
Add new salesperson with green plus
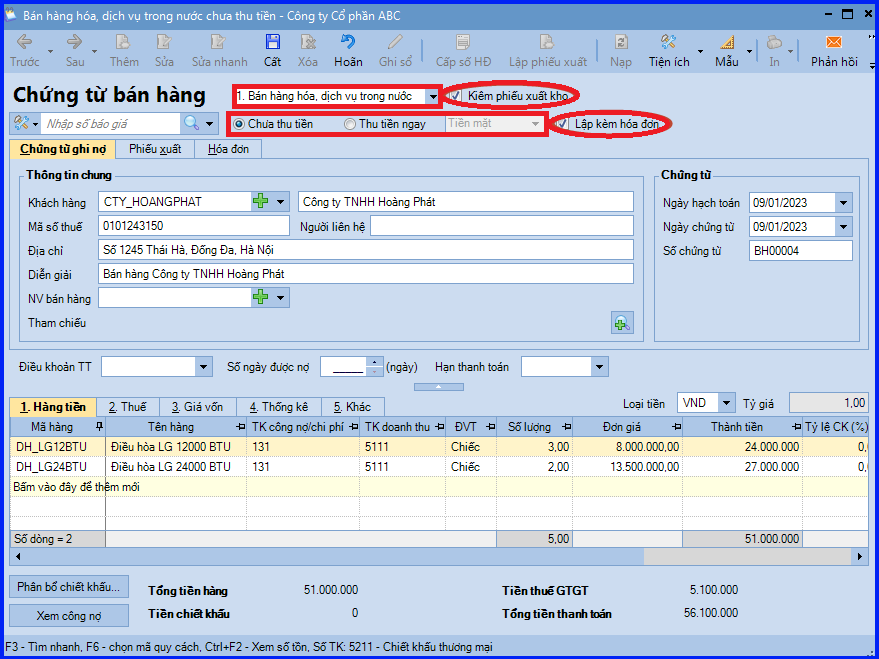(x=261, y=298)
